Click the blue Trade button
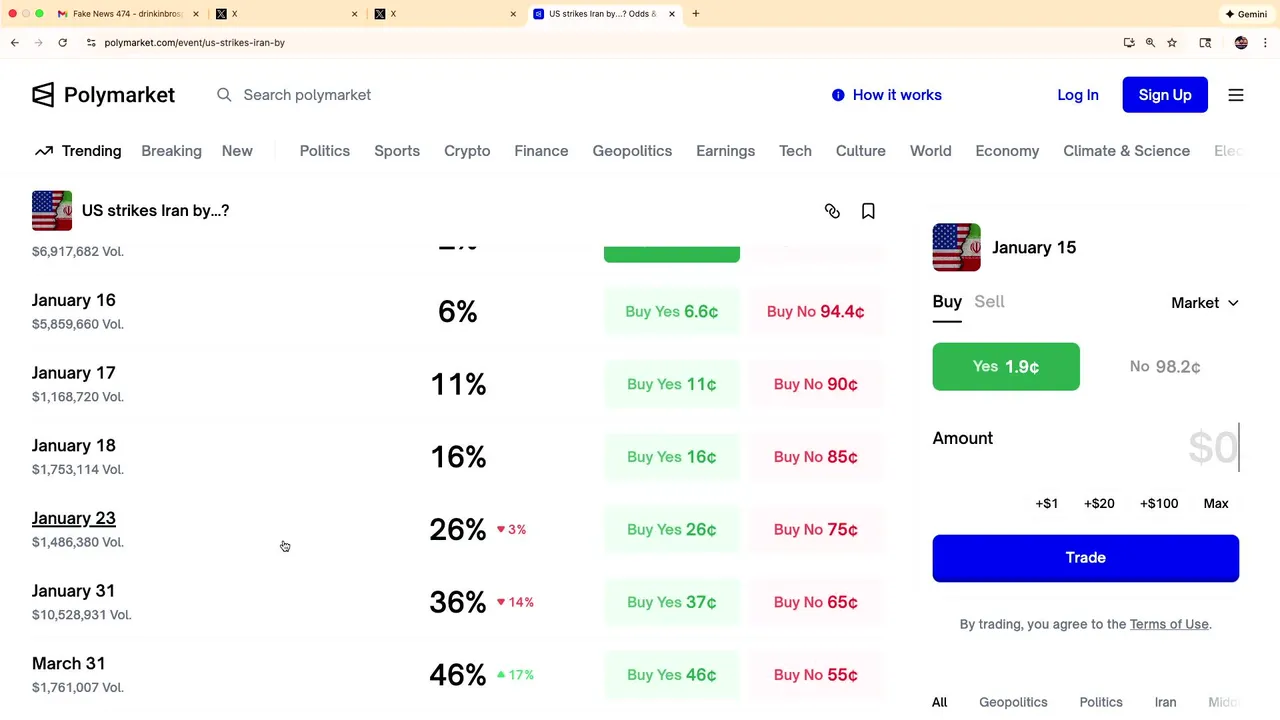Viewport: 1280px width, 720px height. coord(1086,558)
